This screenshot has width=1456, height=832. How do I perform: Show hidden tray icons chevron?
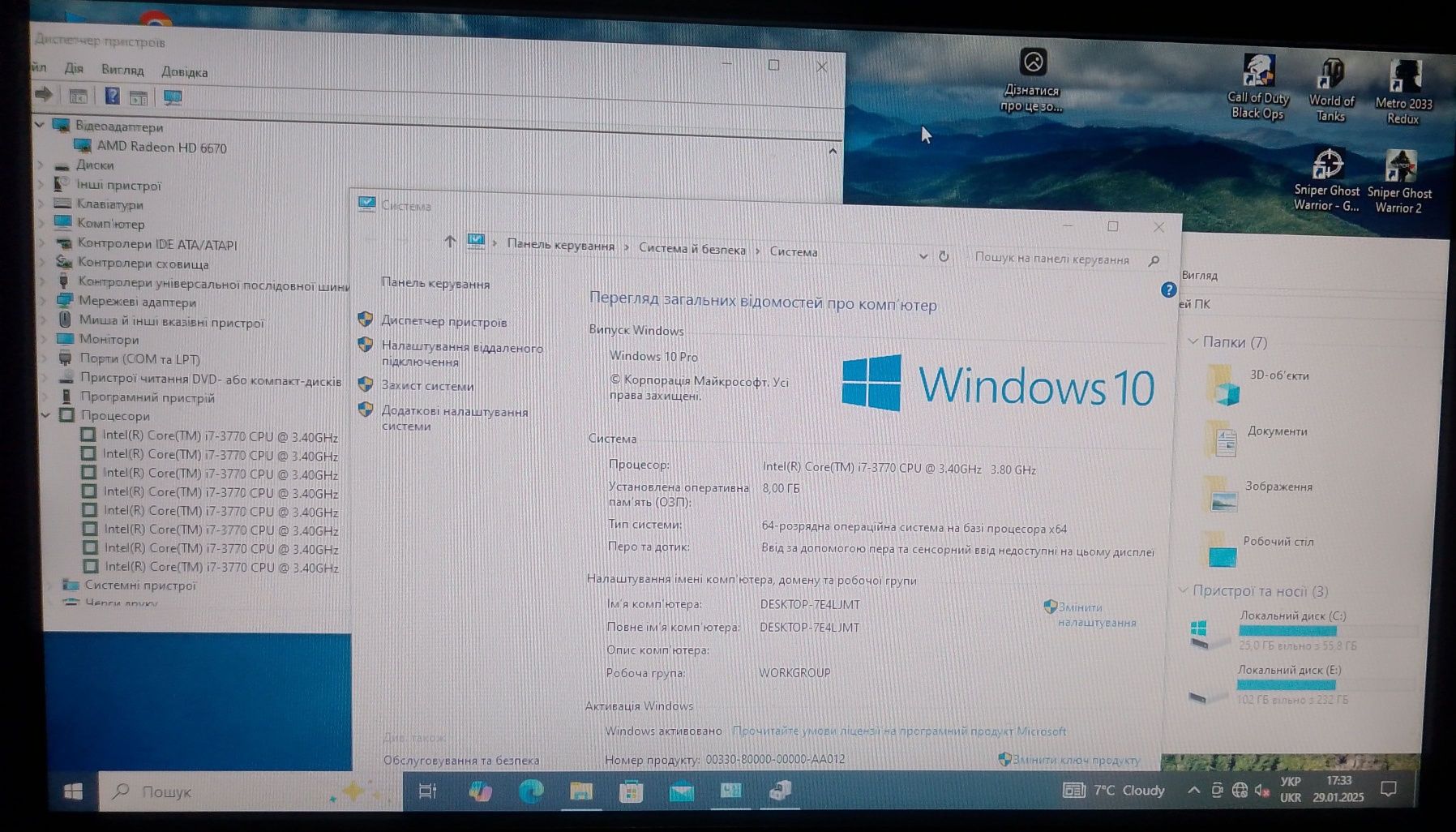1193,790
